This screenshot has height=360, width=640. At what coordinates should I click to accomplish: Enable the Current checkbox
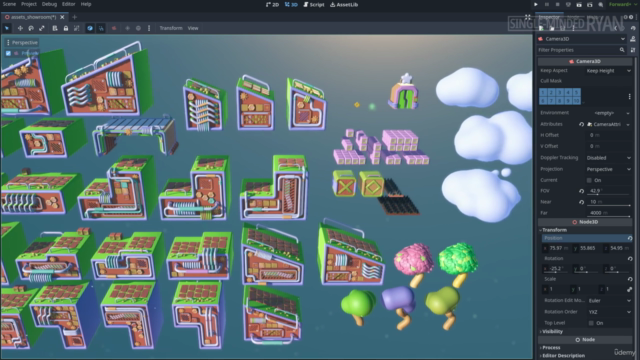point(589,180)
